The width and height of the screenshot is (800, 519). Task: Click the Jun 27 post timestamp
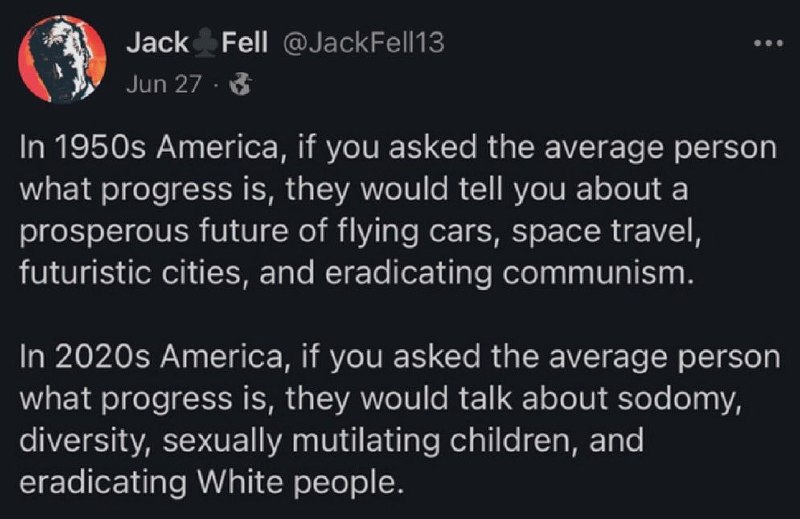[x=163, y=84]
